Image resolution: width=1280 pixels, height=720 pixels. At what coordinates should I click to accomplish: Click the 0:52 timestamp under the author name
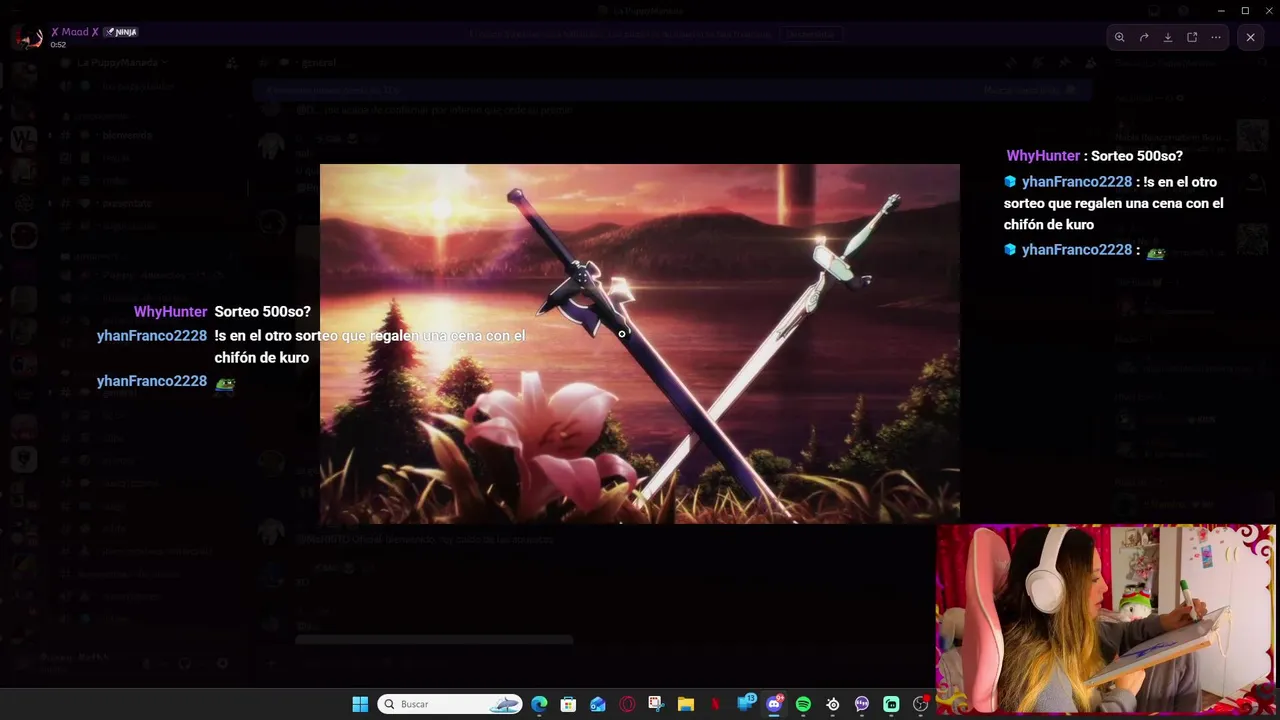(x=58, y=45)
